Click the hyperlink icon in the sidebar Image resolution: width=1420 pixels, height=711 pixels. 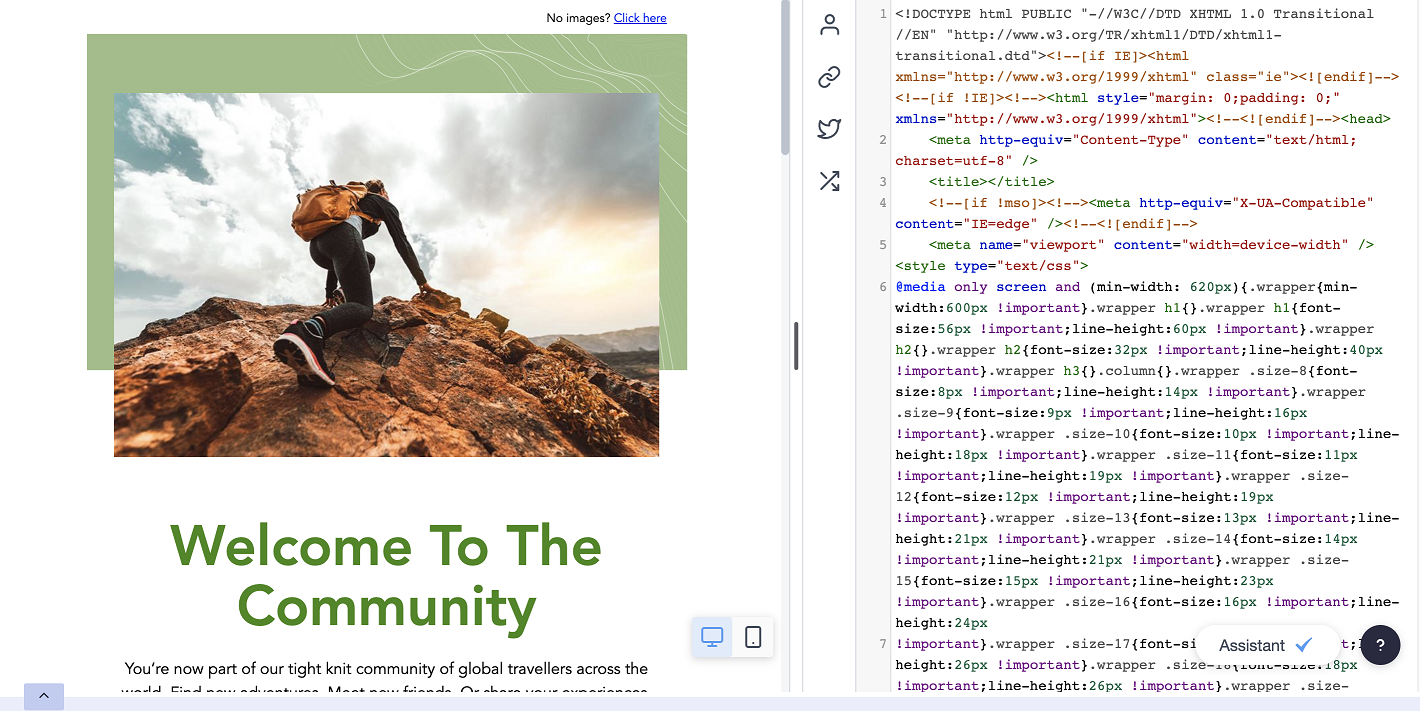(829, 76)
